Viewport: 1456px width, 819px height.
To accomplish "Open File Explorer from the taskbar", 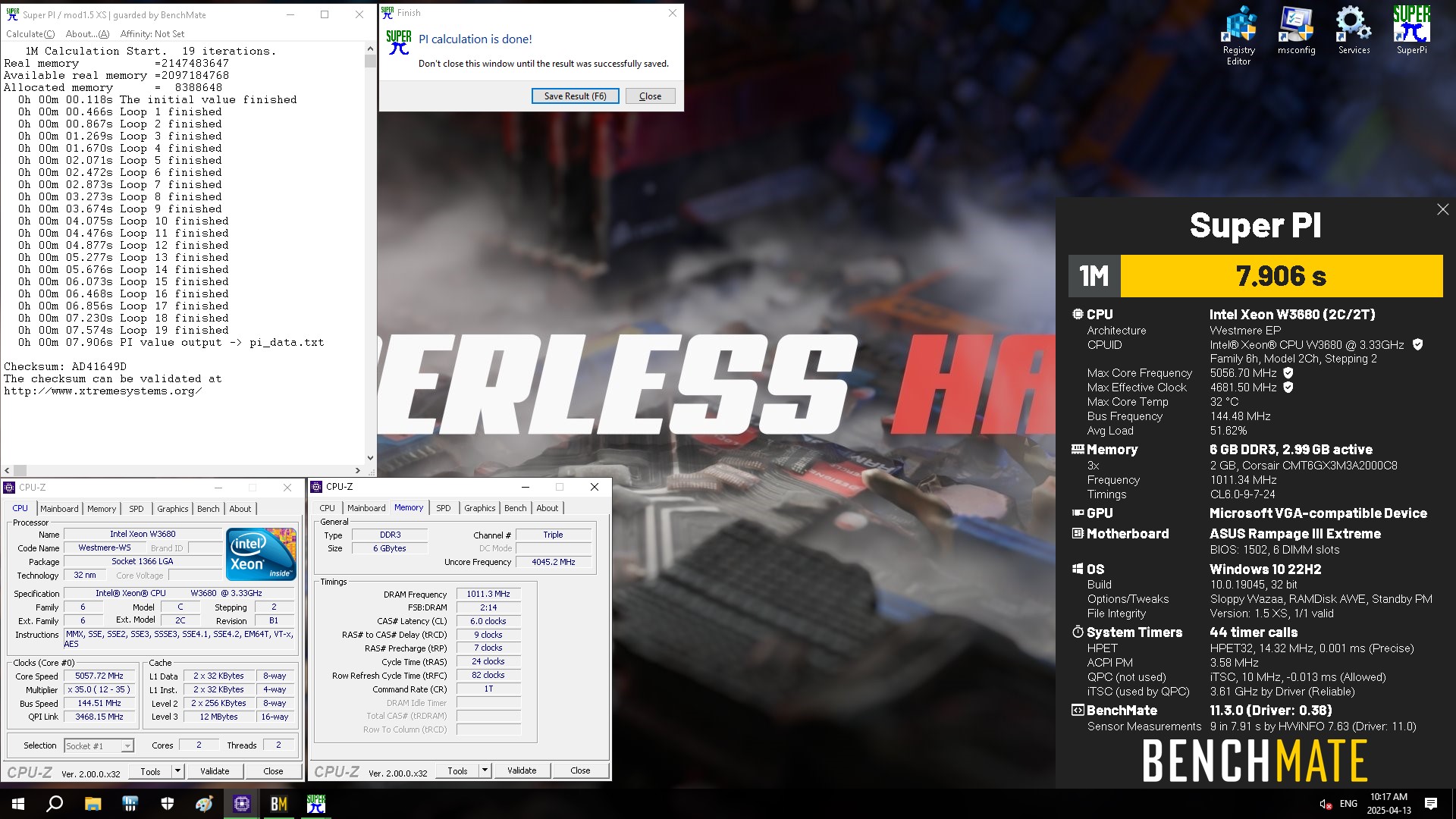I will [x=93, y=804].
